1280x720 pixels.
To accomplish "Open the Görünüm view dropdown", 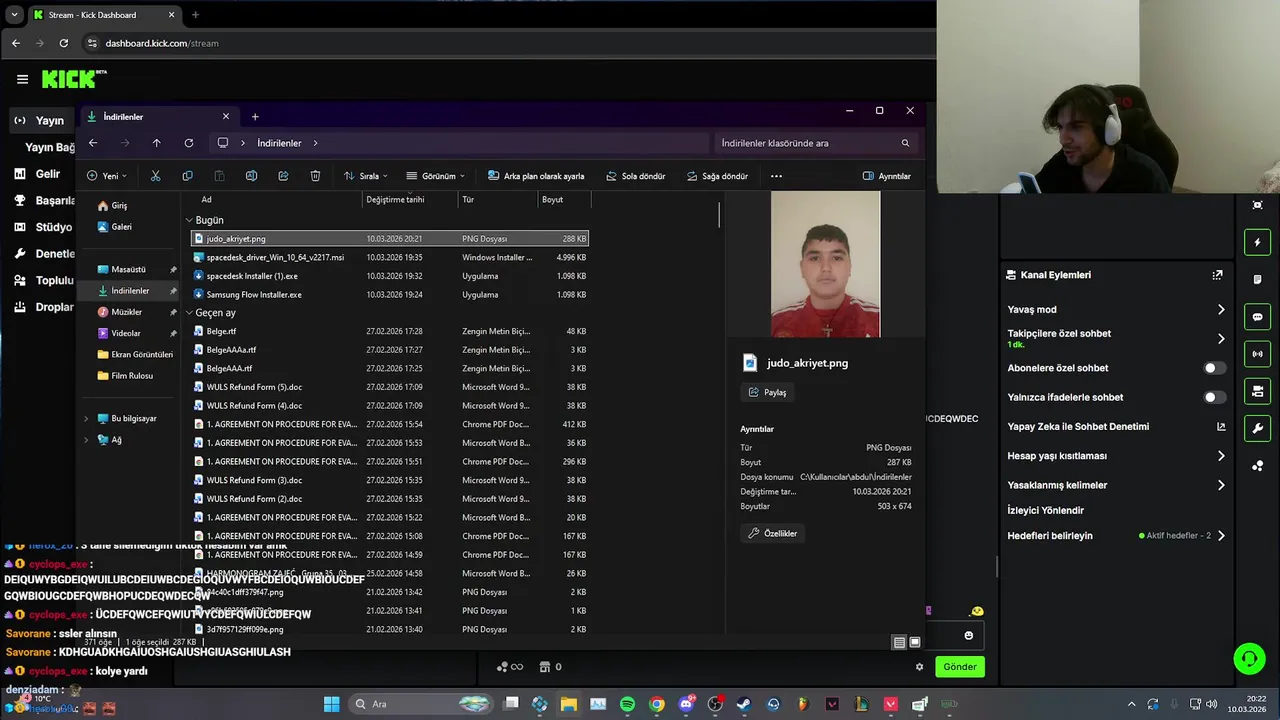I will tap(436, 176).
